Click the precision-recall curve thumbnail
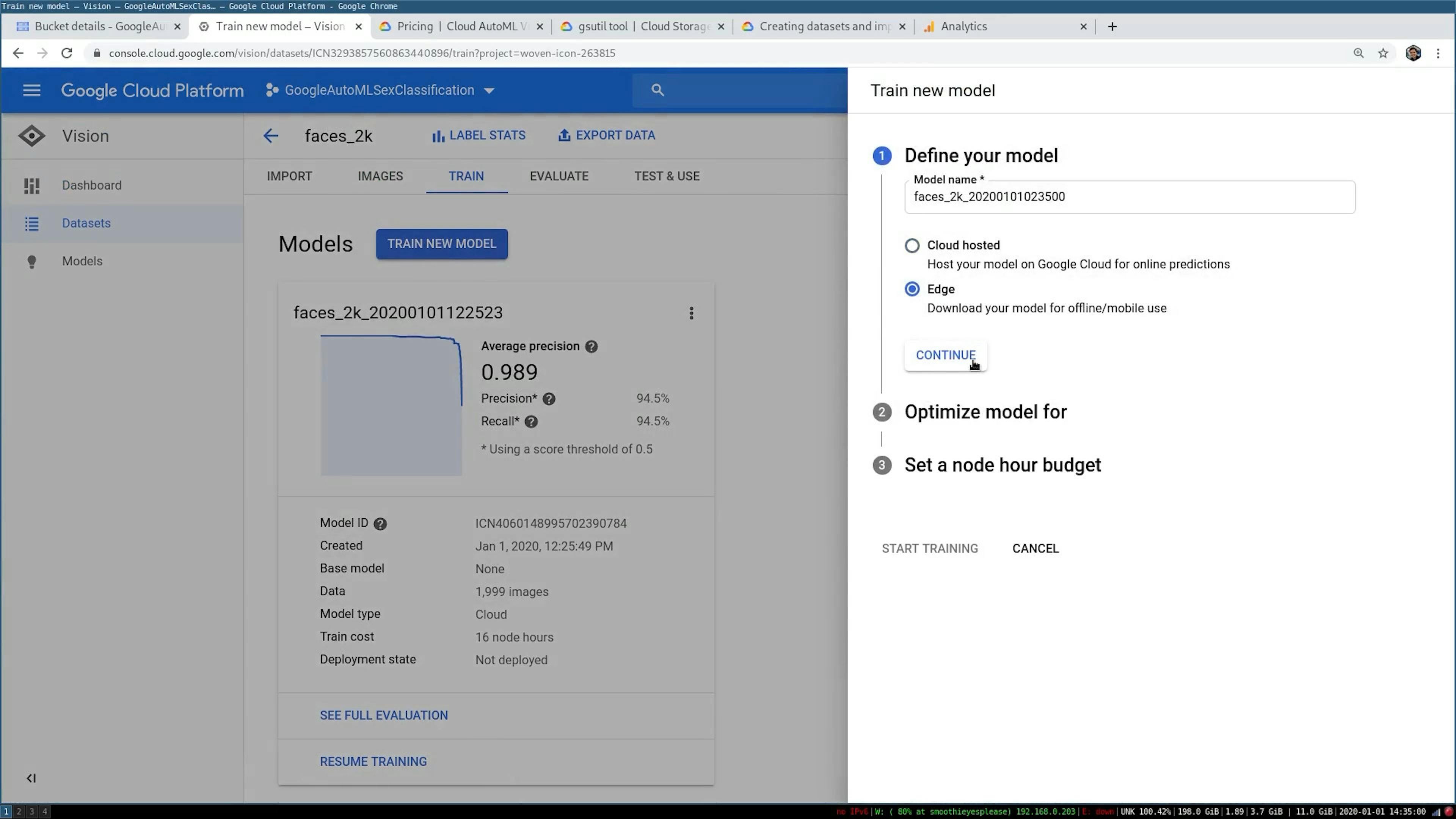Viewport: 1456px width, 819px height. tap(391, 405)
